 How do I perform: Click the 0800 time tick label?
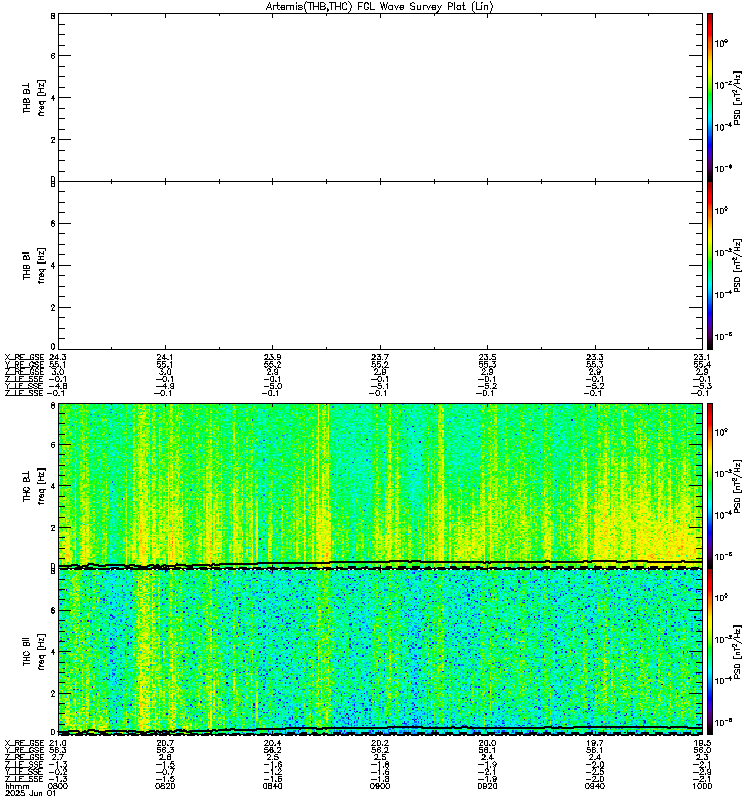(57, 786)
